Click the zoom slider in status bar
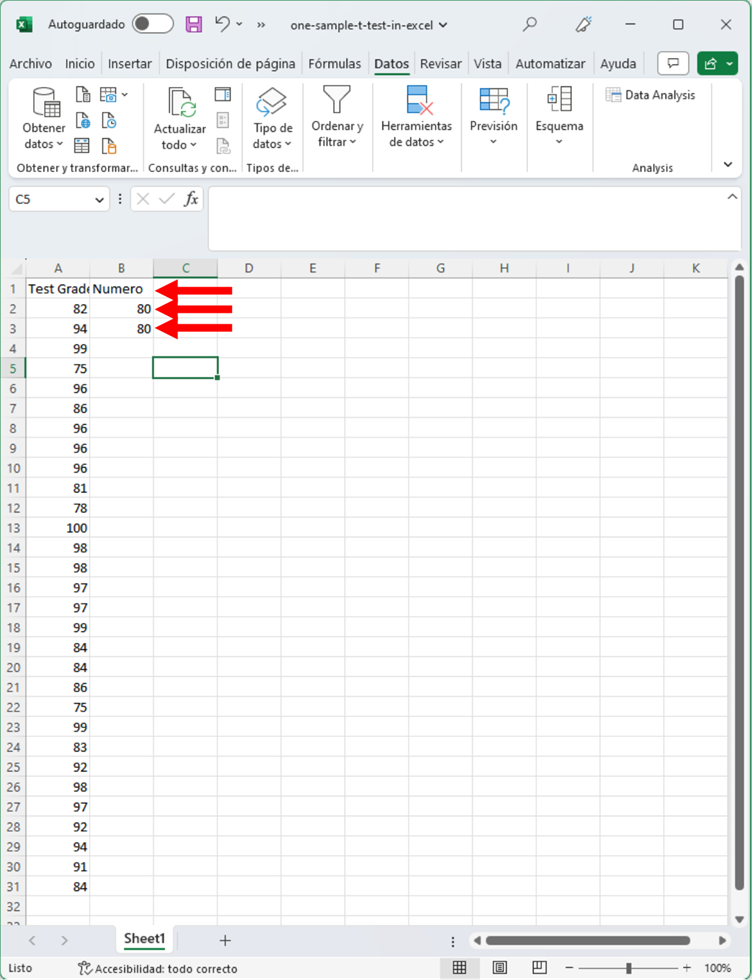The height and width of the screenshot is (980, 752). pos(628,968)
